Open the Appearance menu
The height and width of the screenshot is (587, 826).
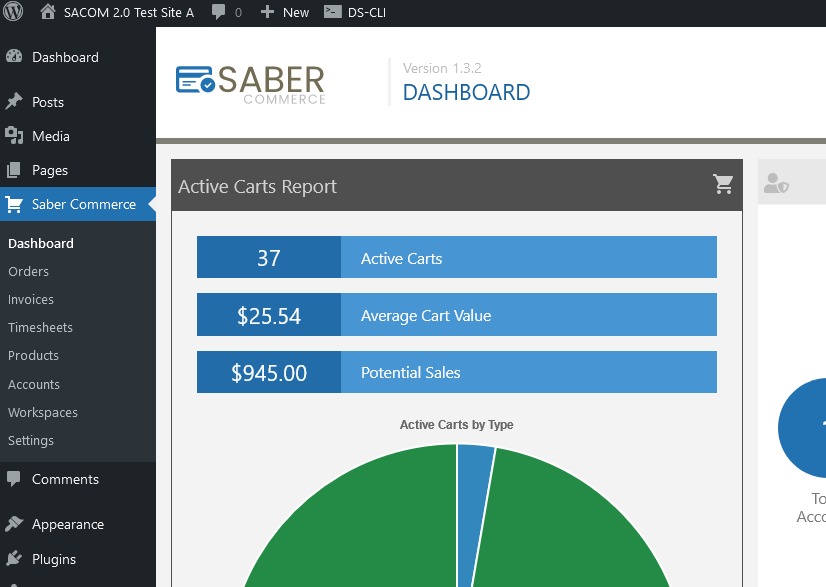[68, 524]
